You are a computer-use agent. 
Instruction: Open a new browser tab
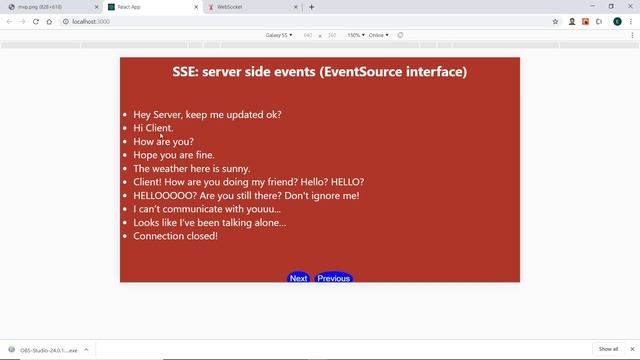pos(311,7)
